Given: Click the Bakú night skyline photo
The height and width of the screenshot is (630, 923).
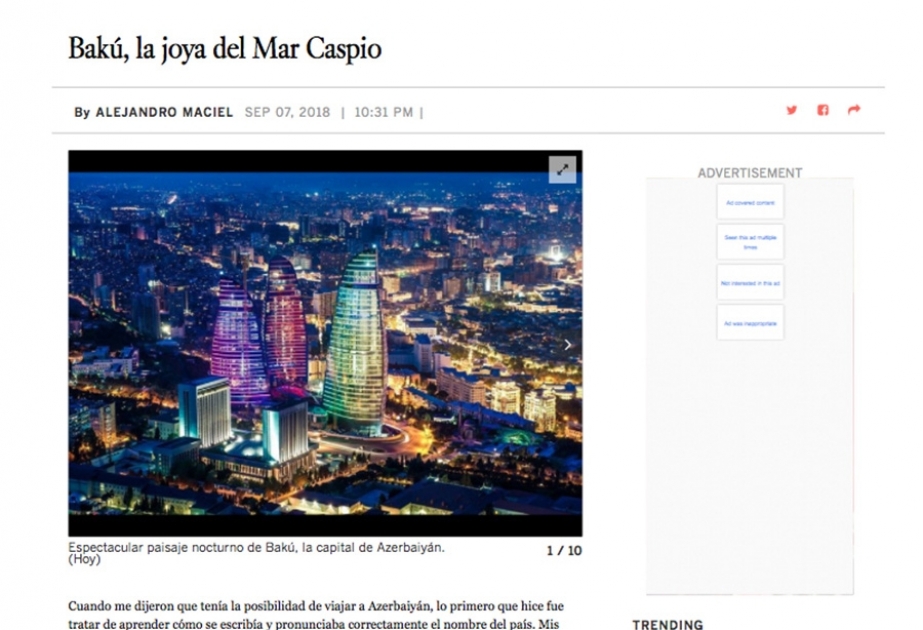Looking at the screenshot, I should click(x=325, y=343).
